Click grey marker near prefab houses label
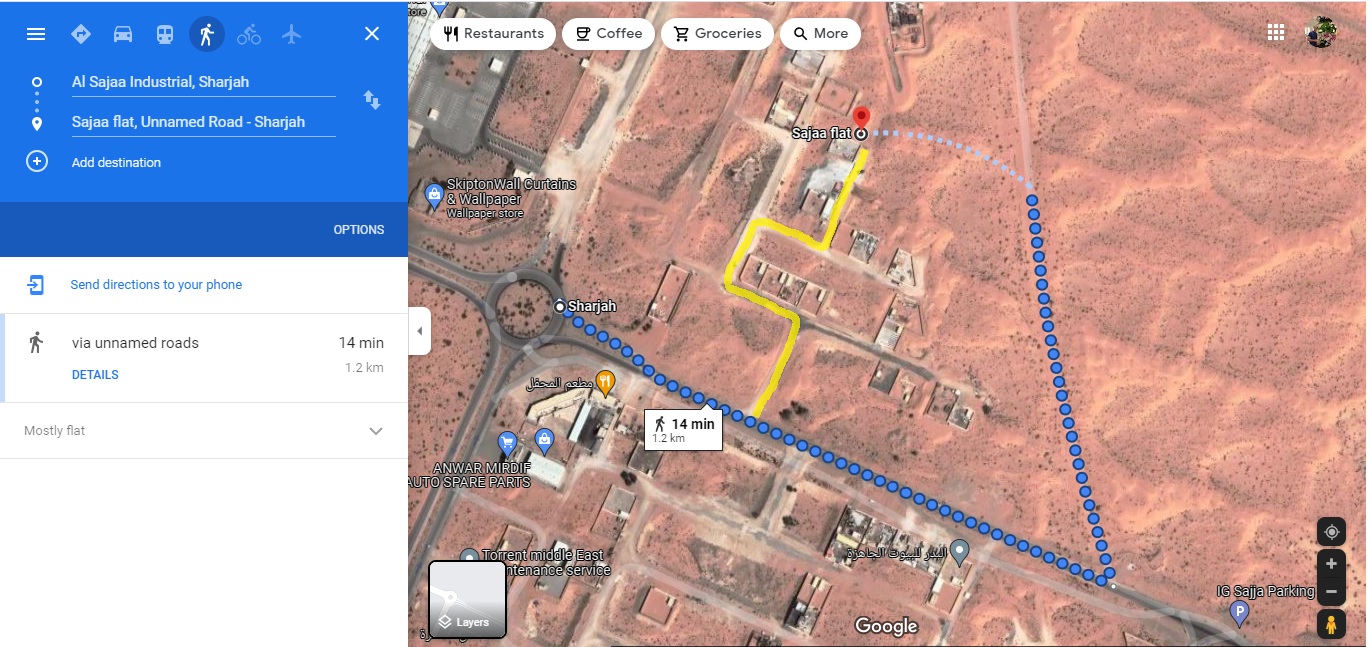Image resolution: width=1372 pixels, height=647 pixels. [959, 551]
